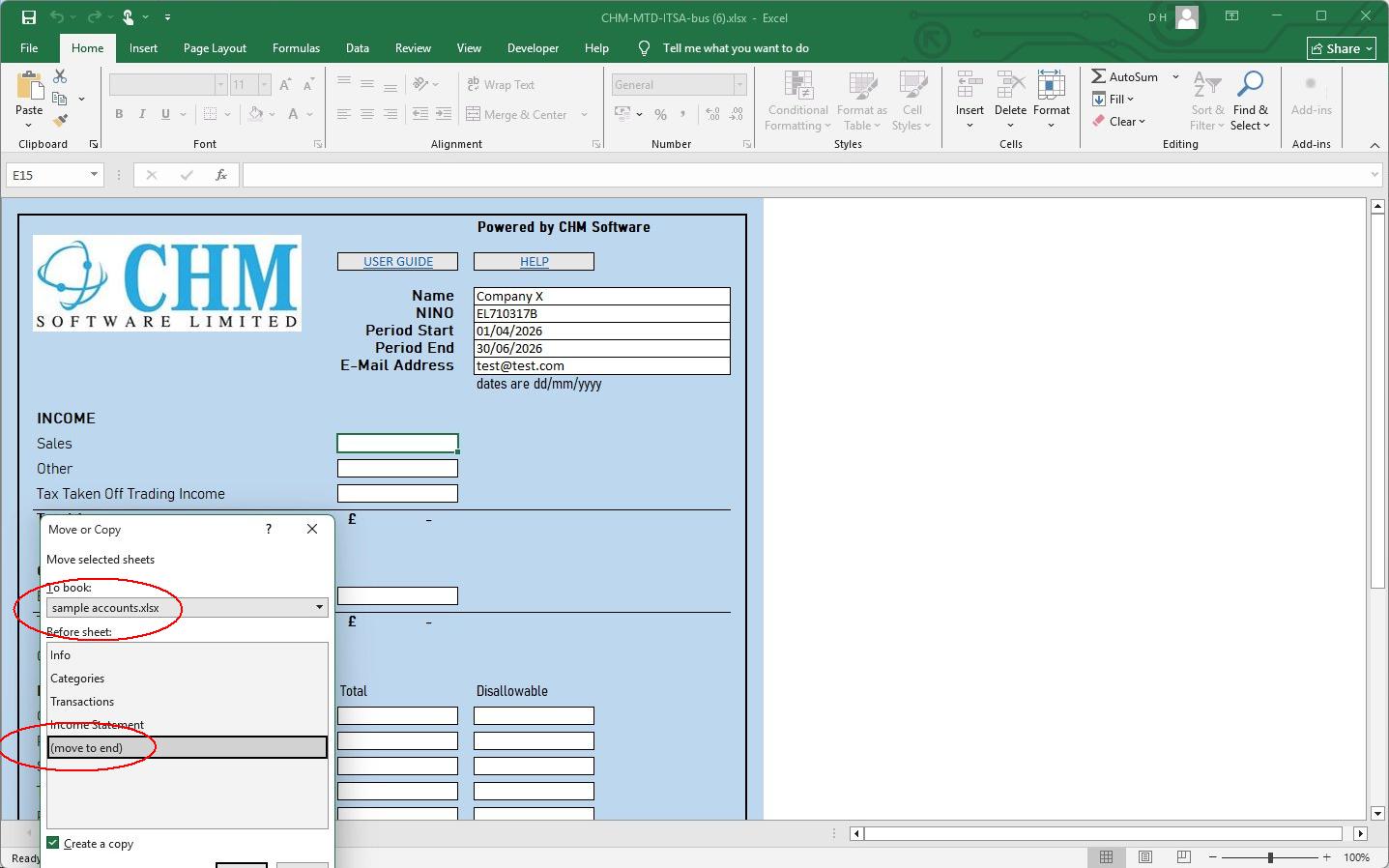Image resolution: width=1389 pixels, height=868 pixels.
Task: Adjust the zoom slider
Action: tap(1270, 857)
